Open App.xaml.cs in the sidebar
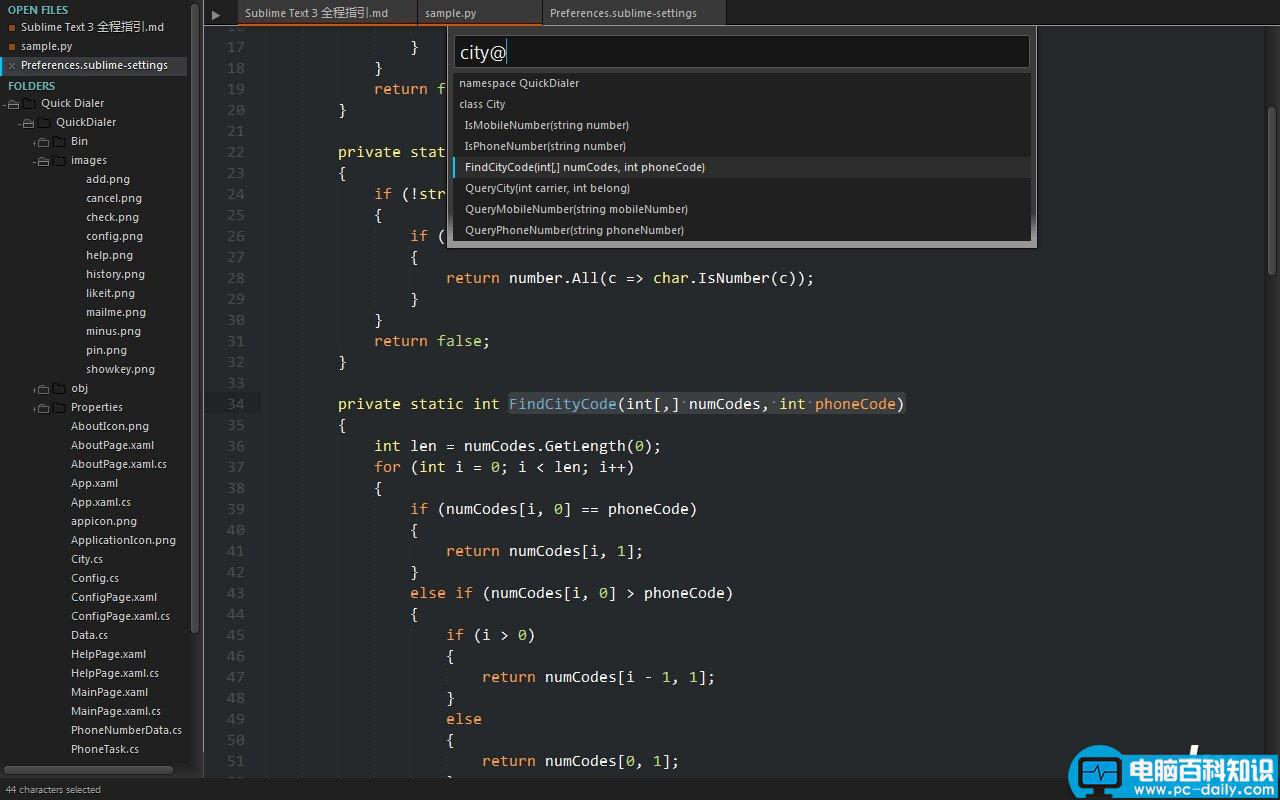Viewport: 1280px width, 800px height. pyautogui.click(x=101, y=503)
